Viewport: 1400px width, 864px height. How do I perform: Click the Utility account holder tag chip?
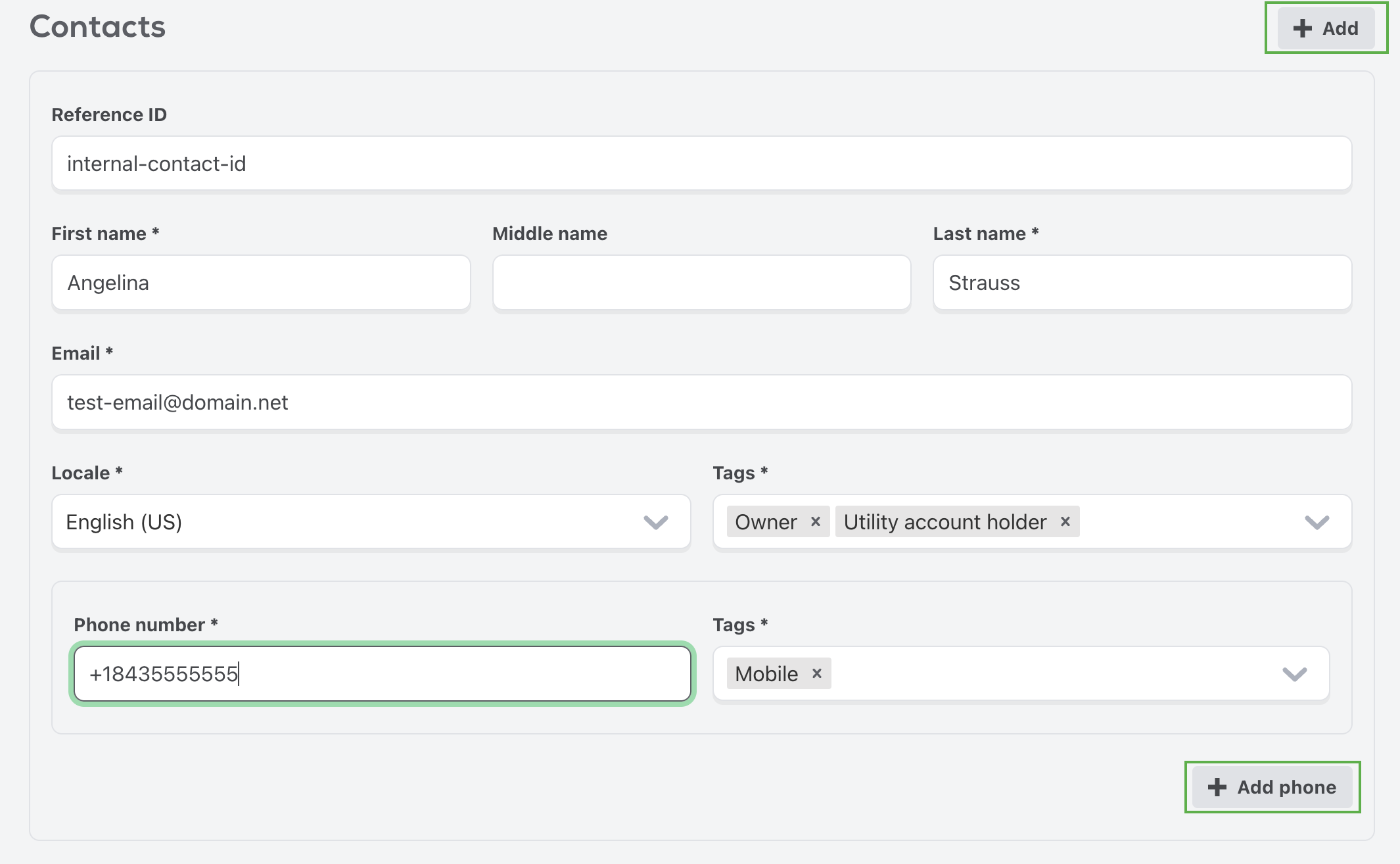pos(945,522)
